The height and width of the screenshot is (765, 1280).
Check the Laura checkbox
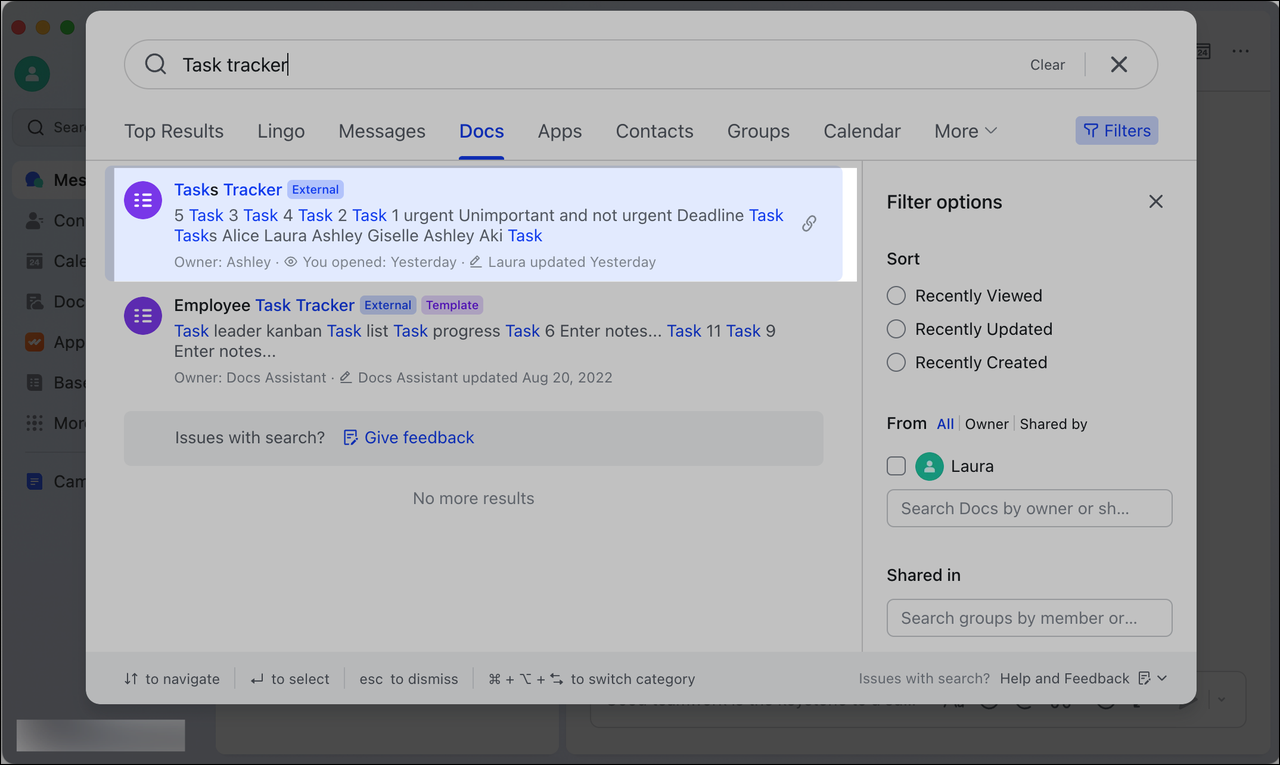click(896, 466)
